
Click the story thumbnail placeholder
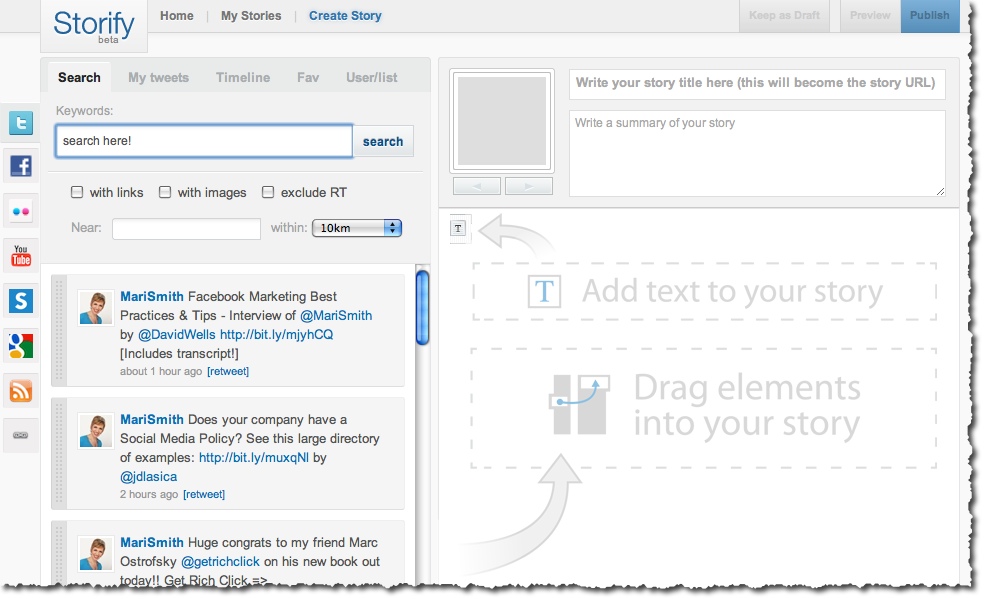502,120
